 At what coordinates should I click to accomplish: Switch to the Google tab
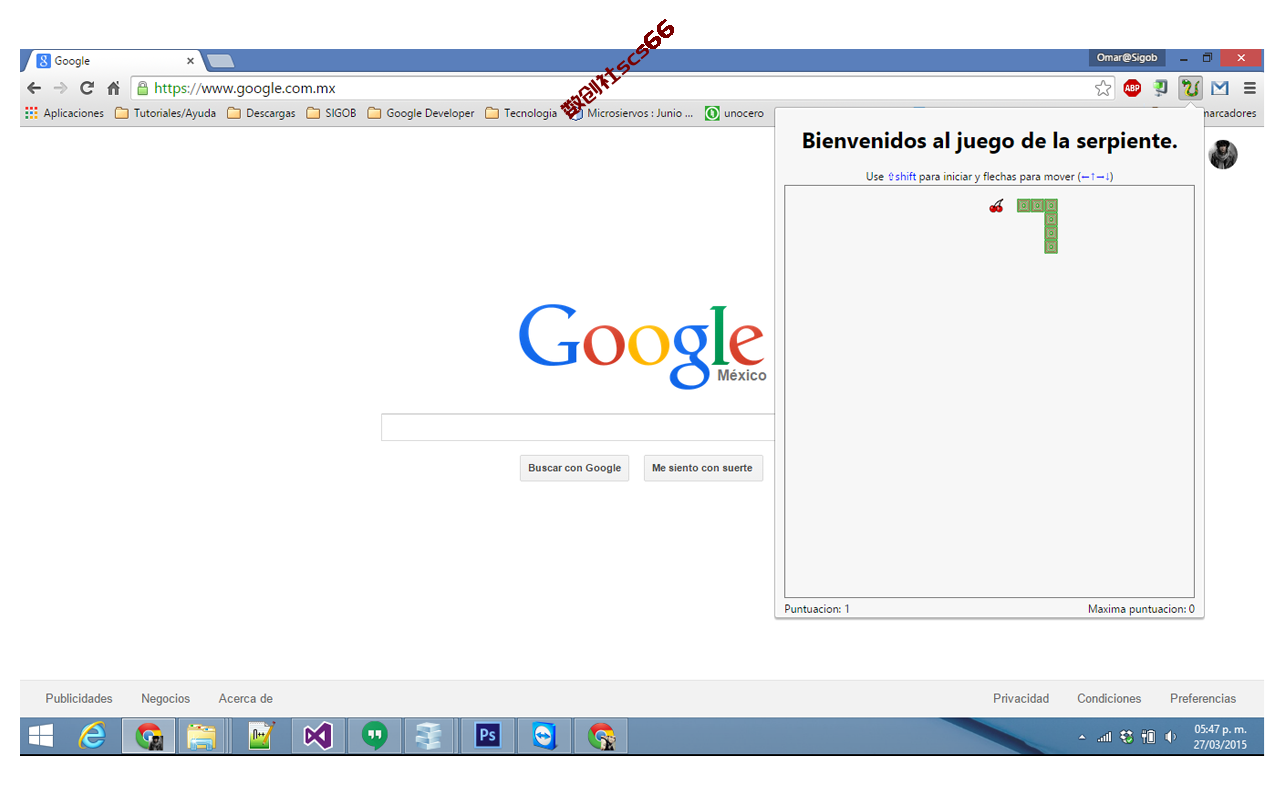pyautogui.click(x=112, y=60)
